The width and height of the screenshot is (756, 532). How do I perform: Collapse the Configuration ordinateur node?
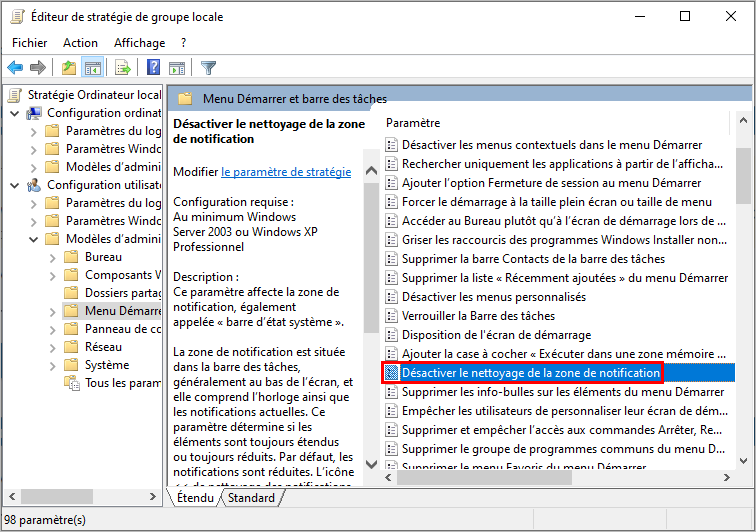(x=15, y=114)
